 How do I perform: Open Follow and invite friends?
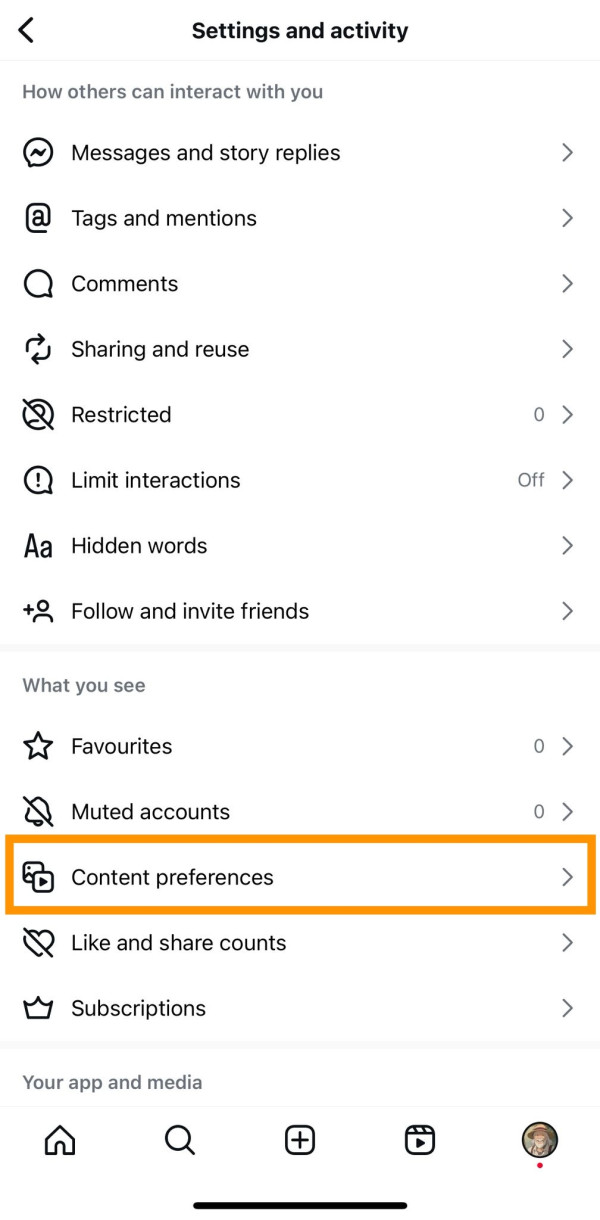[x=190, y=611]
